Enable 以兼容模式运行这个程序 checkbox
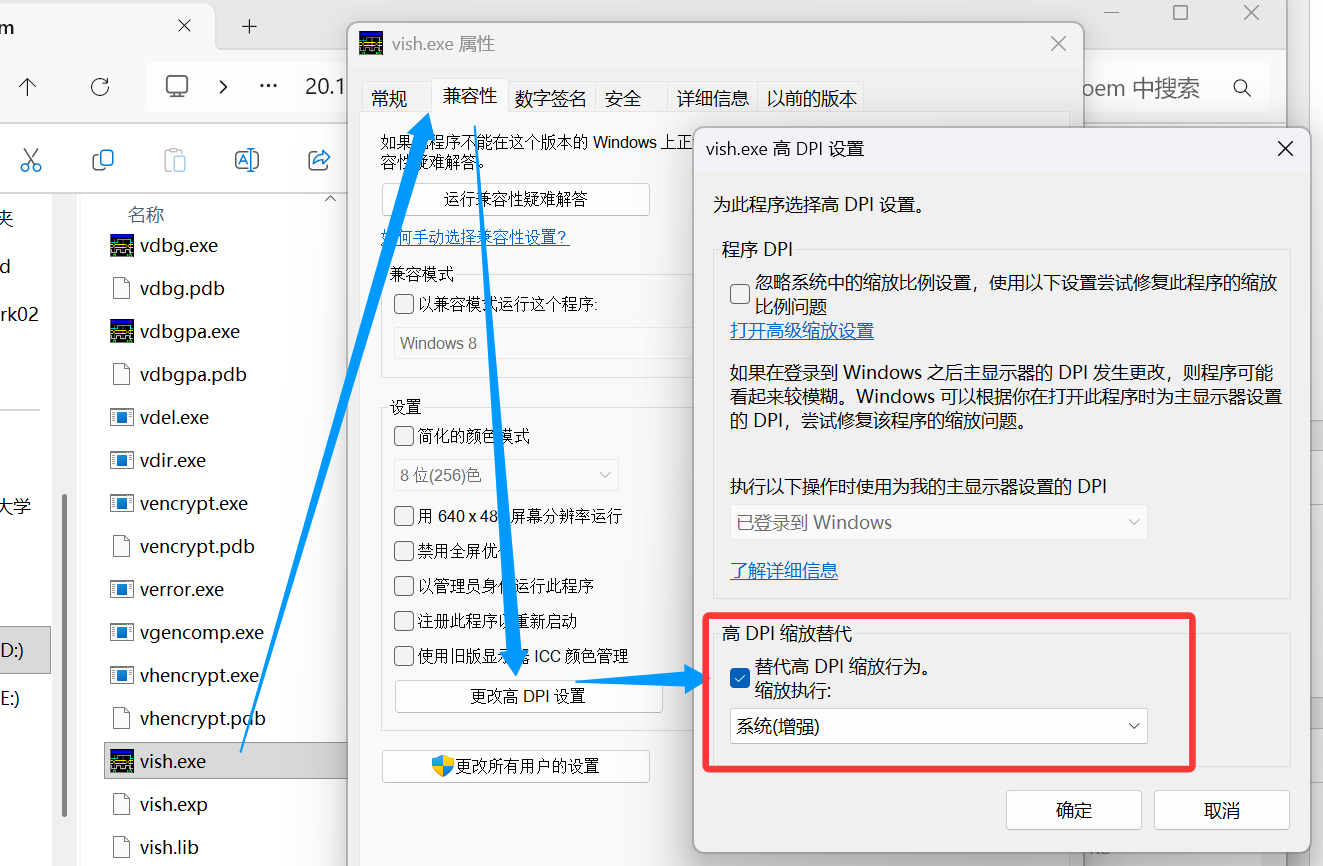 tap(404, 304)
